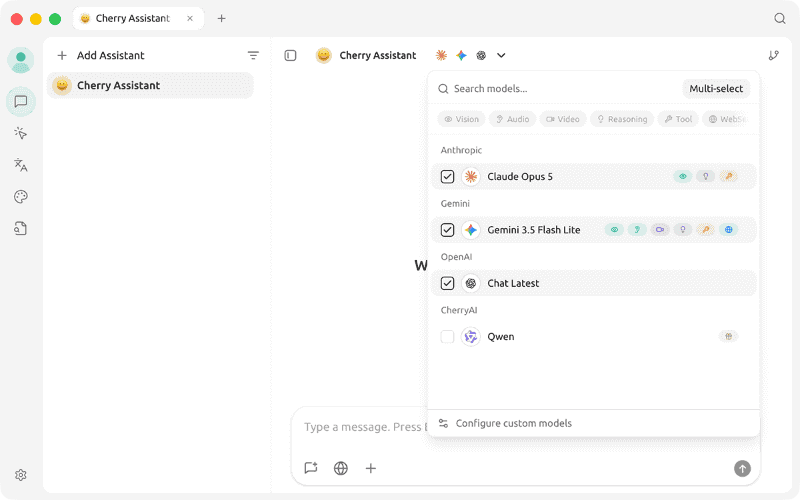The width and height of the screenshot is (800, 500).
Task: Open the user avatar profile in the sidebar
Action: coord(20,60)
